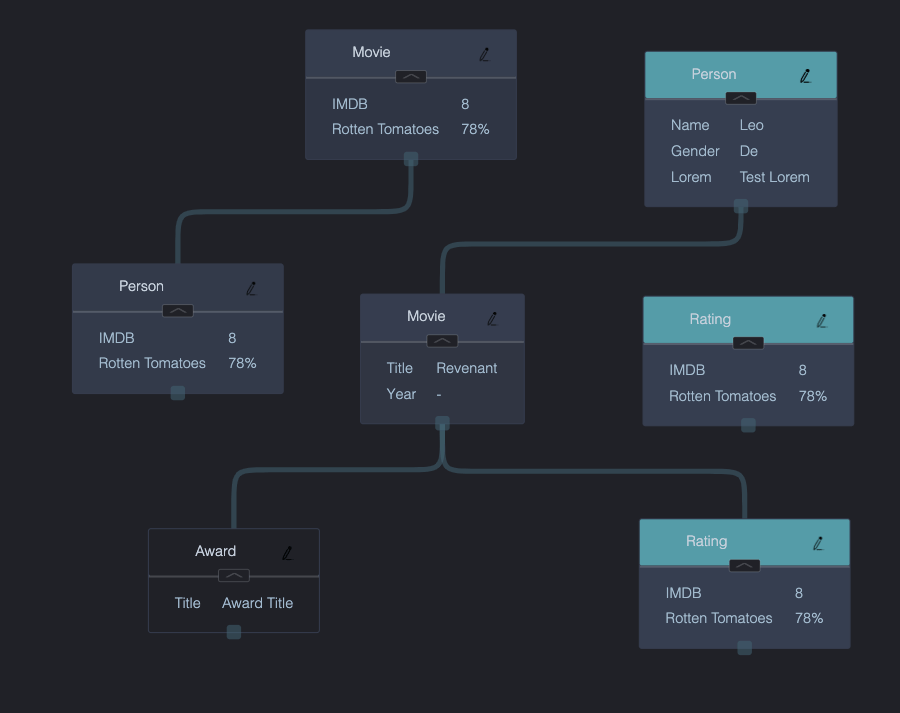Collapse the Award node
Screen dimensions: 900x713
(233, 576)
